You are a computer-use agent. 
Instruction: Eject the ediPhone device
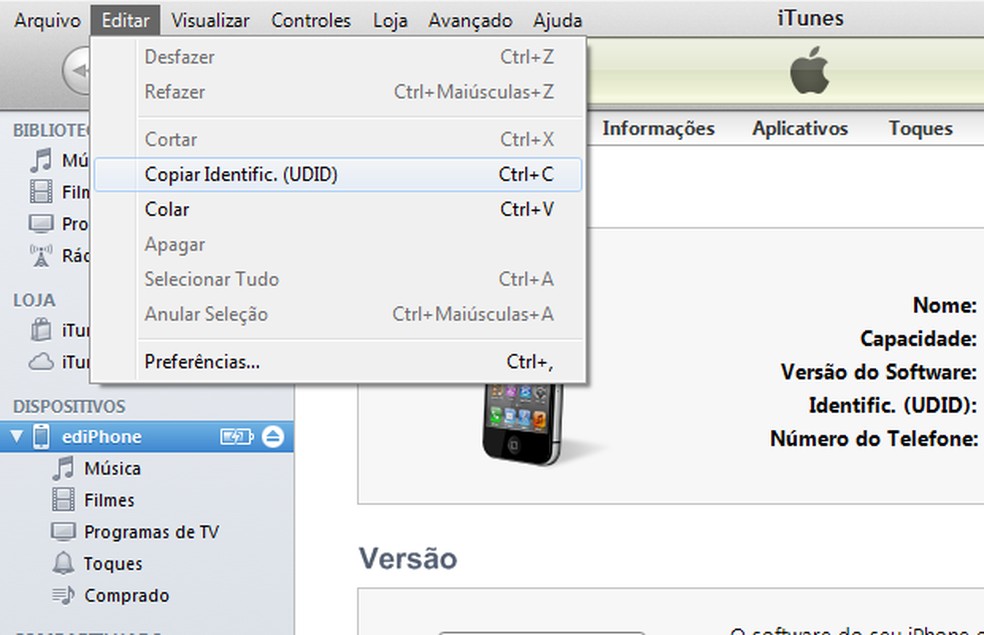click(x=273, y=437)
